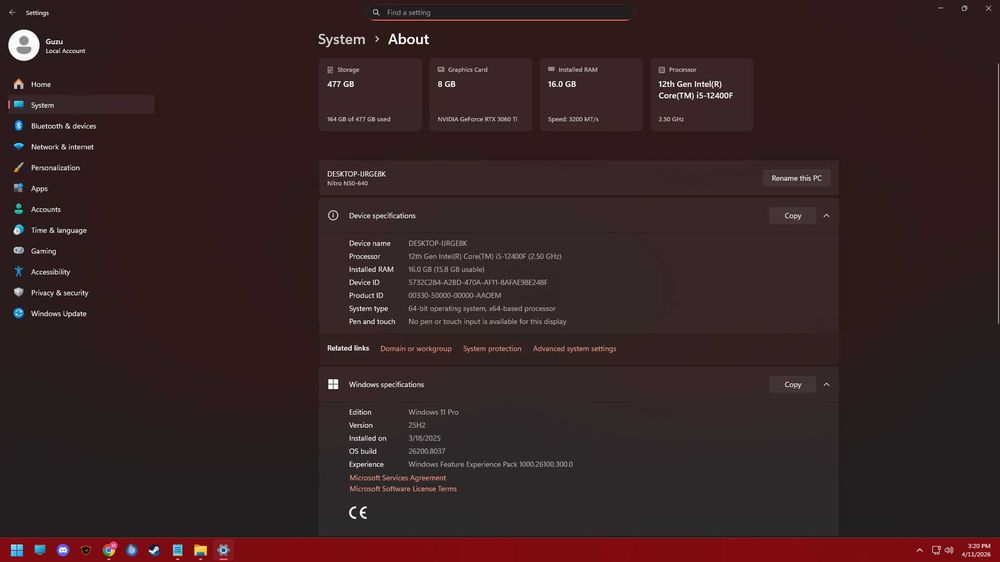Open the Guzu user avatar
The image size is (1000, 562).
24,45
